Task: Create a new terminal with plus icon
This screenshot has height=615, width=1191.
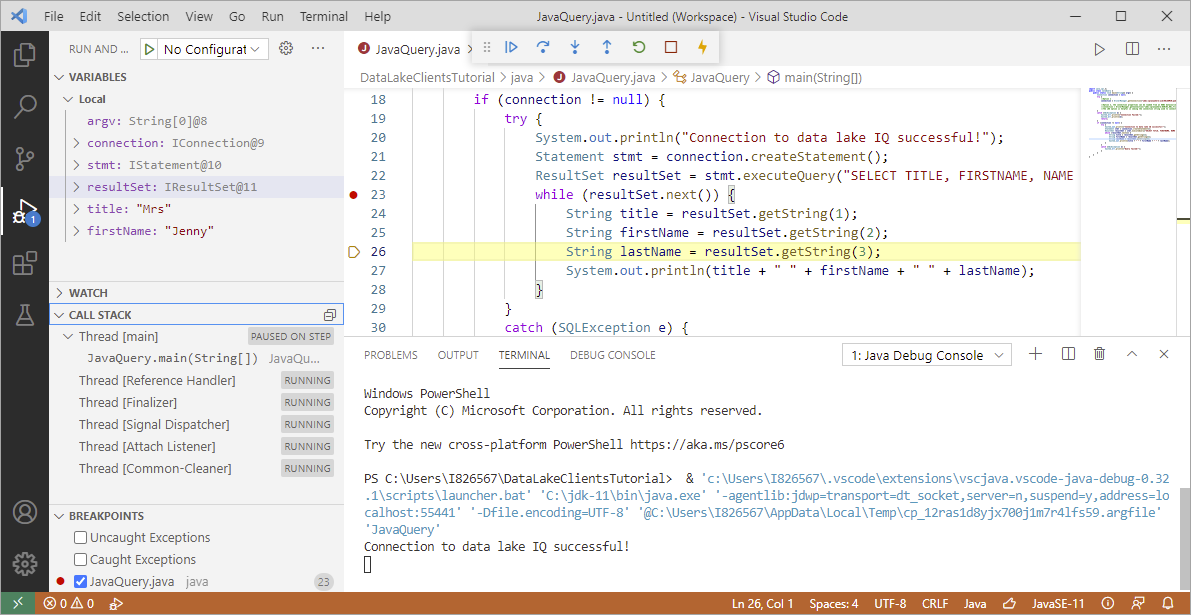Action: point(1035,354)
